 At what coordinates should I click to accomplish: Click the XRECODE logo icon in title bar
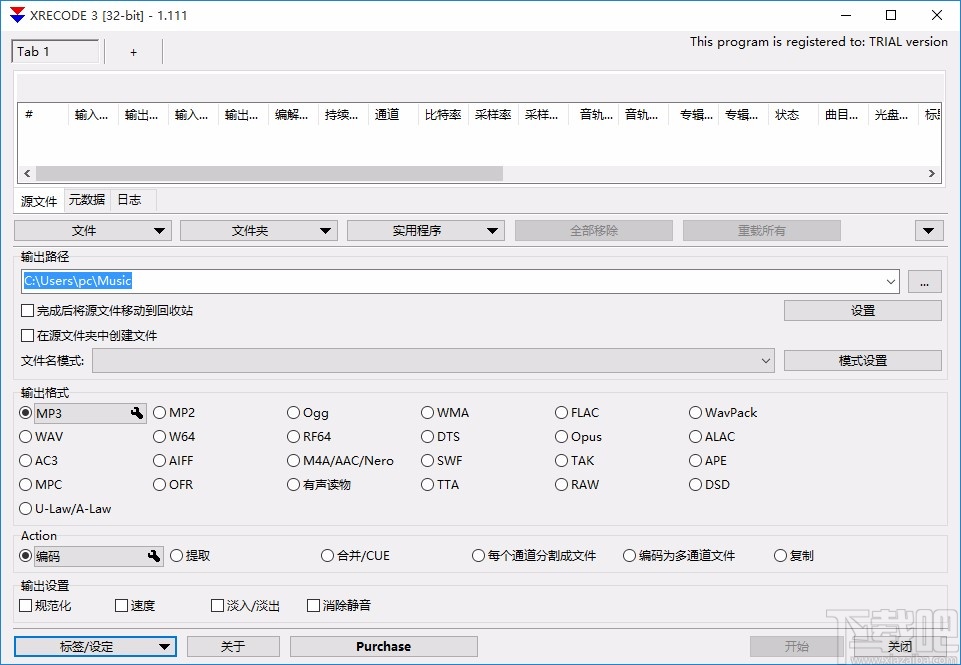coord(17,15)
